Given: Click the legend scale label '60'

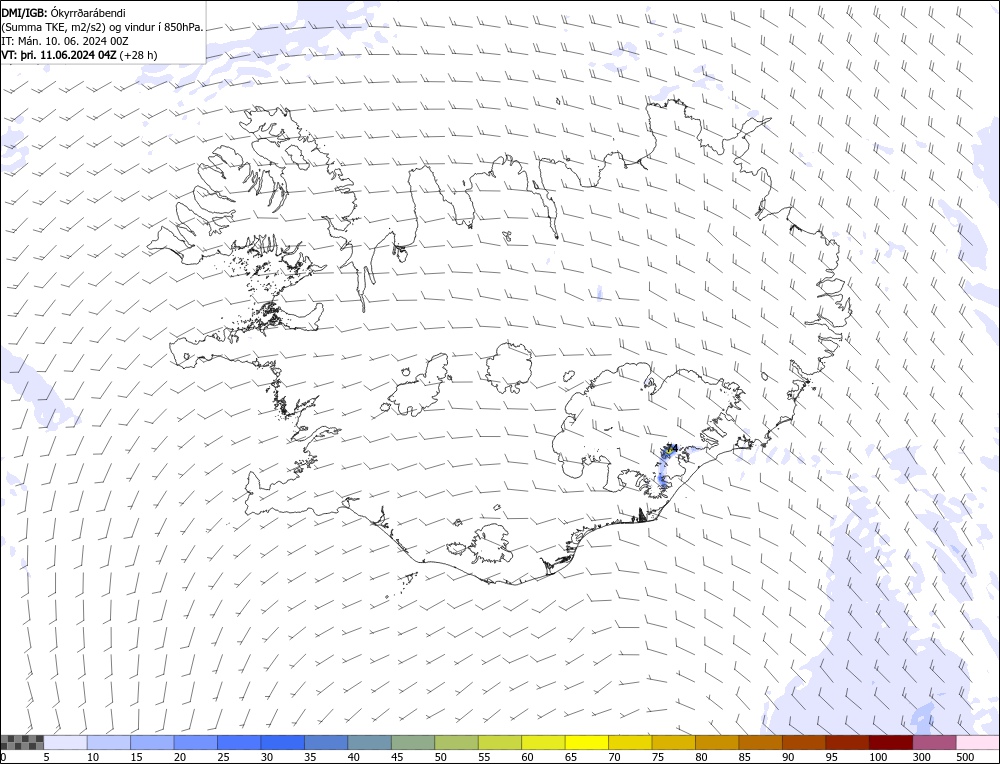Looking at the screenshot, I should pyautogui.click(x=527, y=757).
